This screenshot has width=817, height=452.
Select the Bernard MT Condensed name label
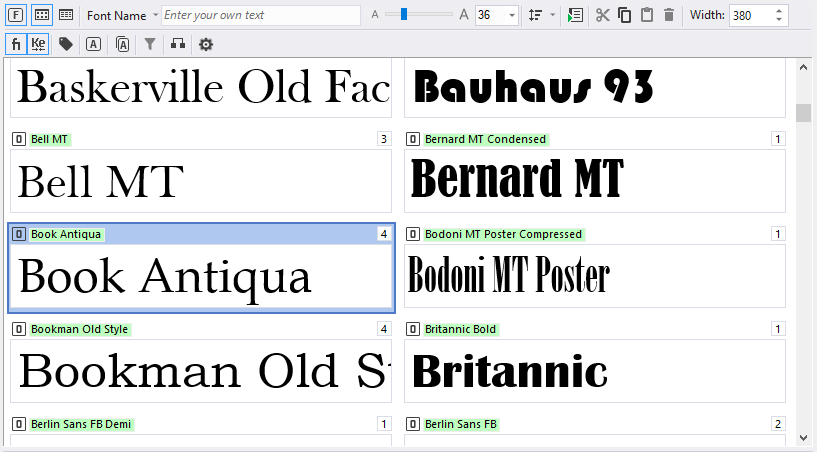point(486,139)
